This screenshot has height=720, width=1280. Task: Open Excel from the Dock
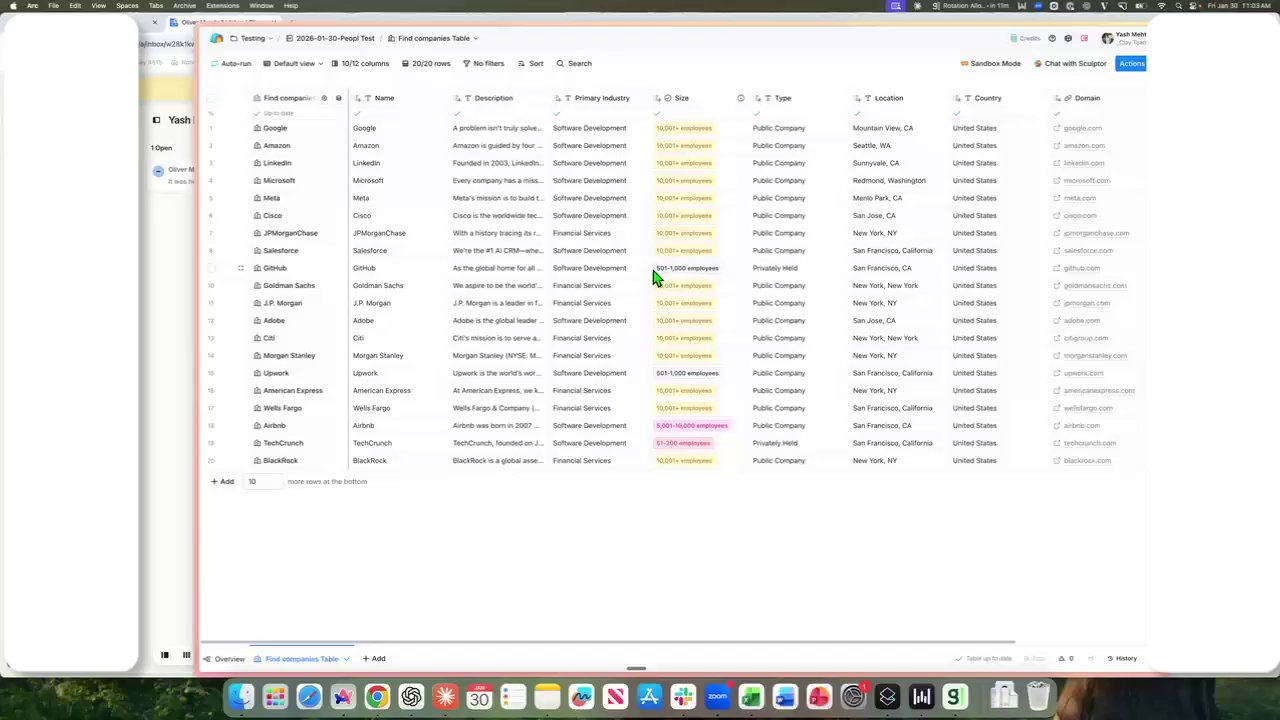[751, 696]
